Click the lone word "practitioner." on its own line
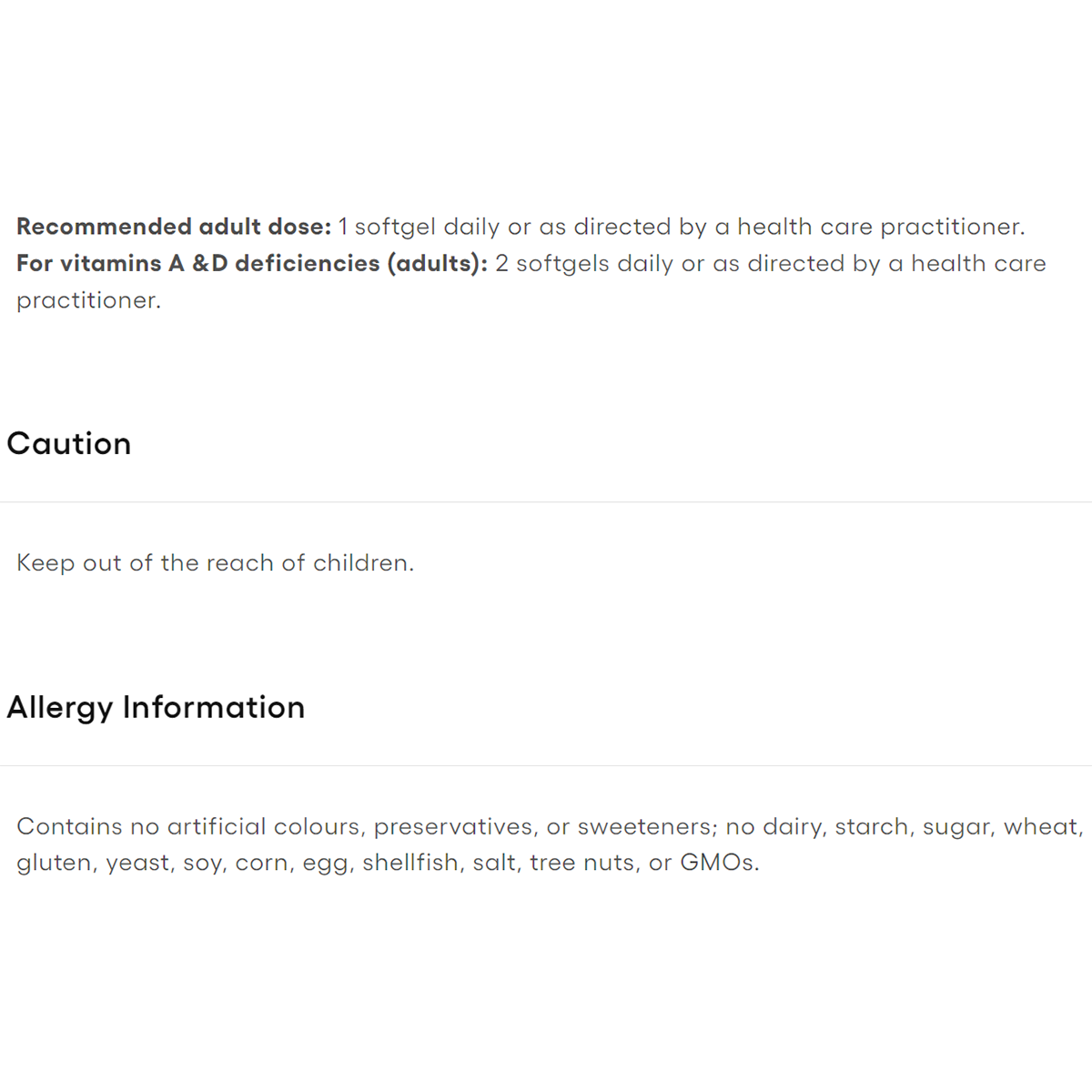Screen dimensions: 1092x1092 tap(88, 300)
